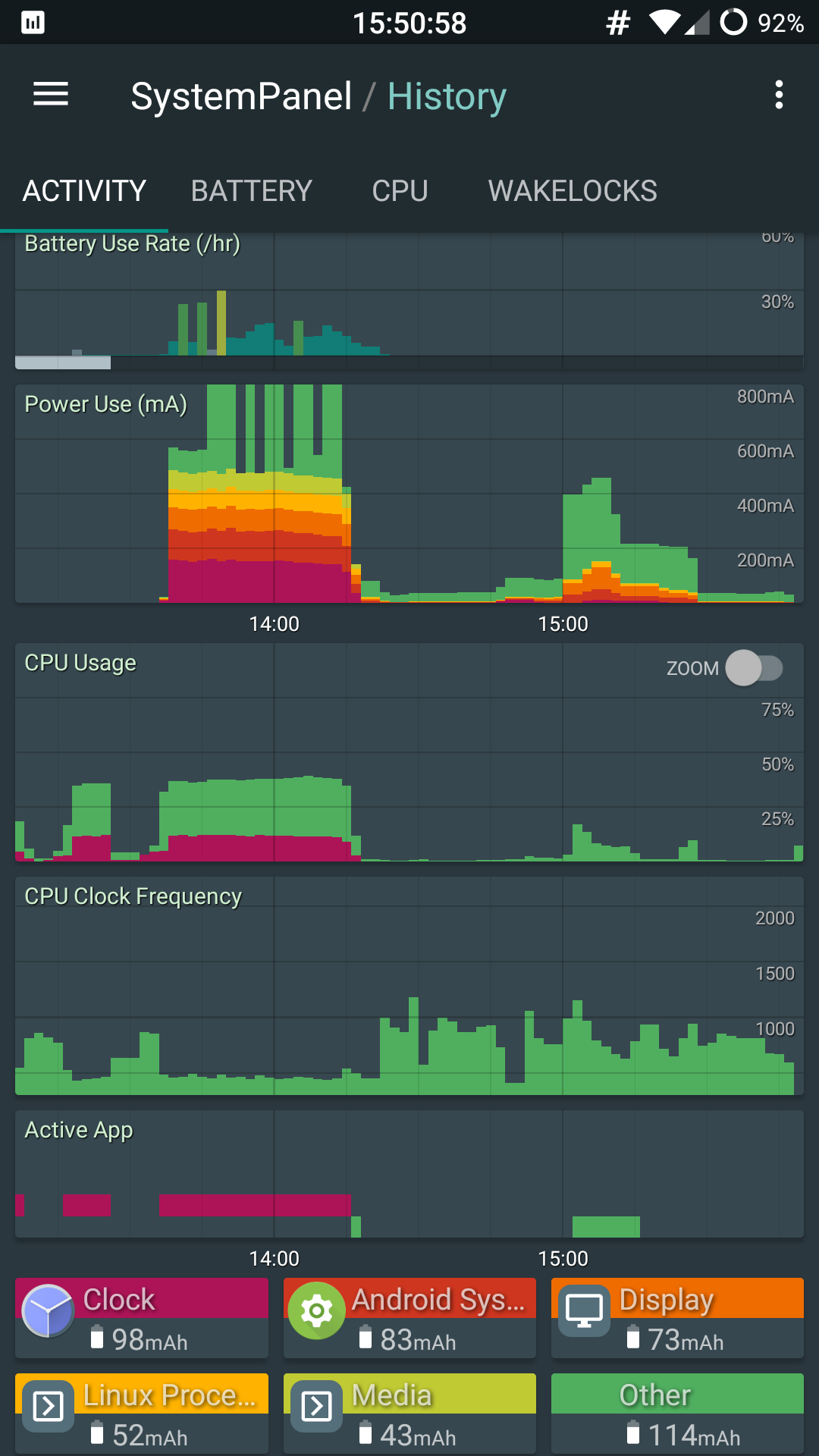Tap the SystemPanel title text
Screen dimensions: 819x1456
point(241,96)
